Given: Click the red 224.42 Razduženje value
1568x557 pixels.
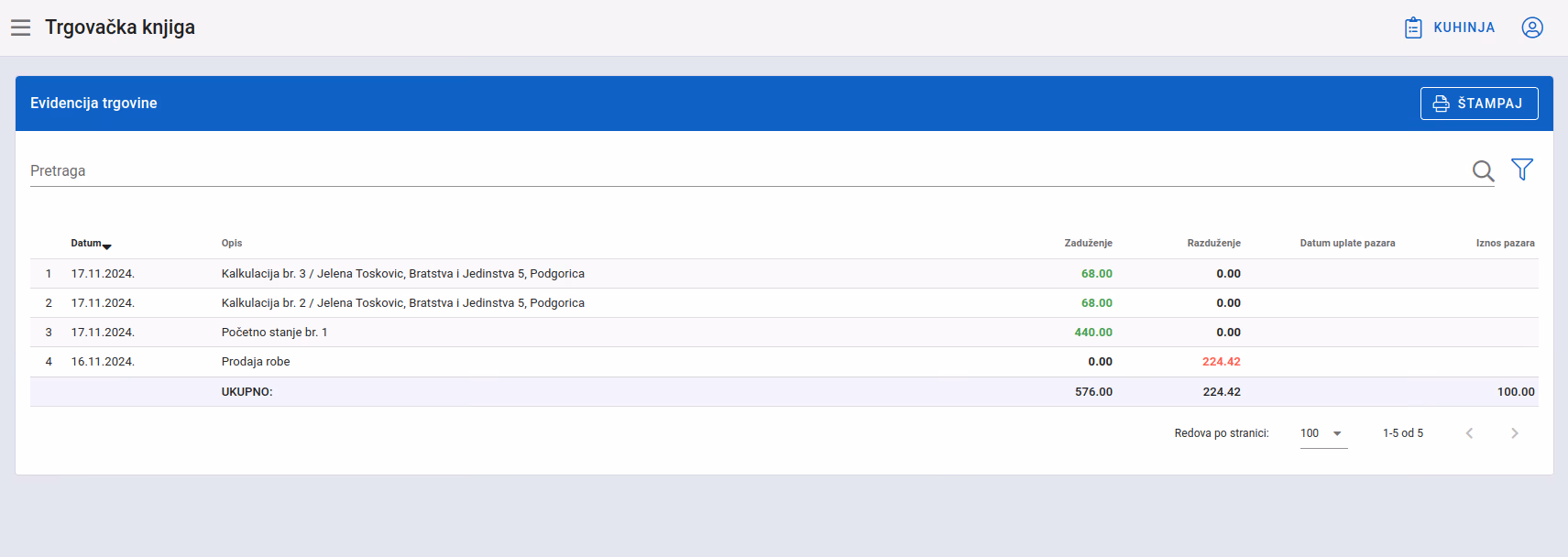Looking at the screenshot, I should pyautogui.click(x=1222, y=362).
